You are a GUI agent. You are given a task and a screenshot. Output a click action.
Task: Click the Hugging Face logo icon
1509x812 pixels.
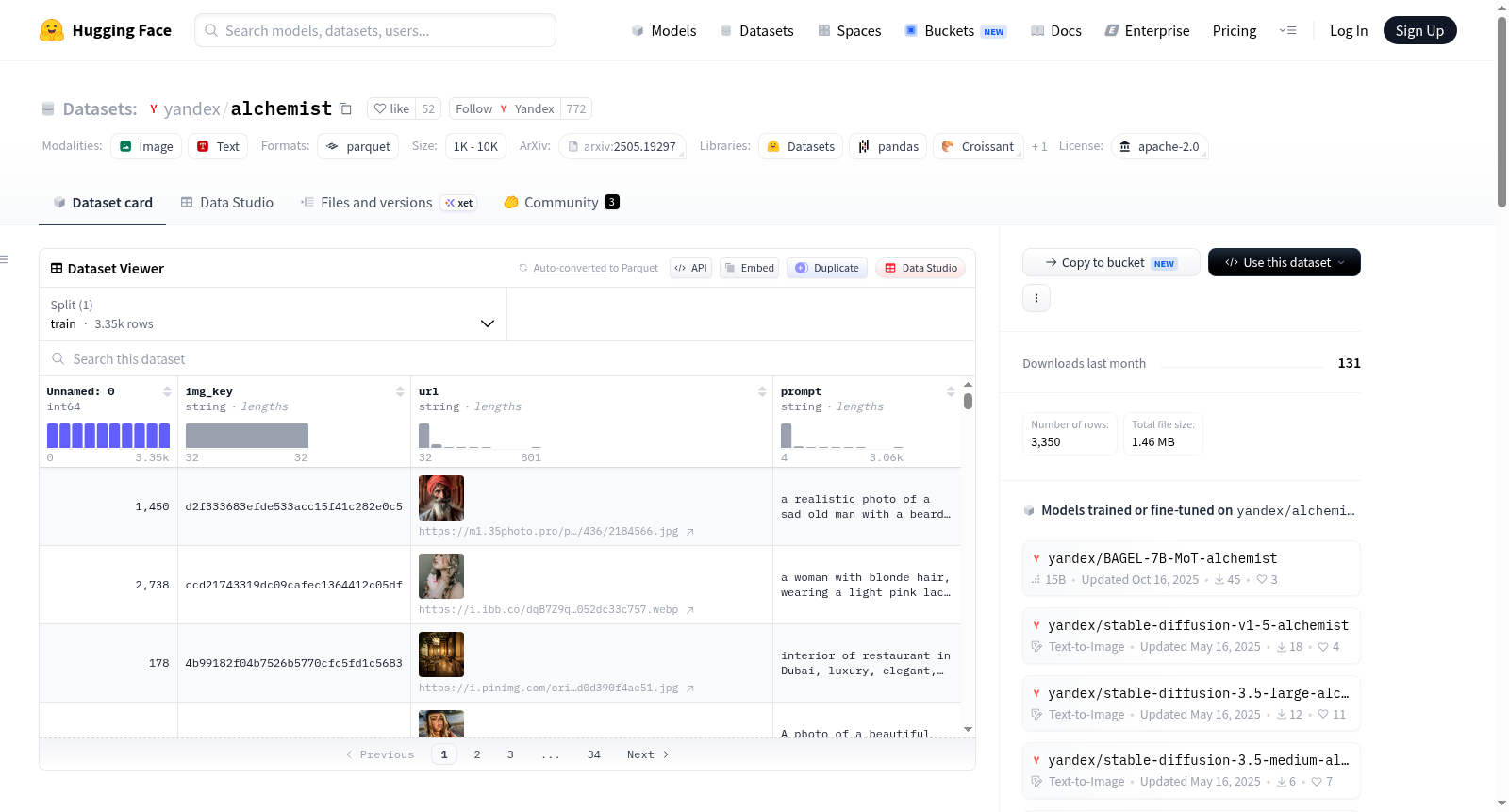click(52, 30)
